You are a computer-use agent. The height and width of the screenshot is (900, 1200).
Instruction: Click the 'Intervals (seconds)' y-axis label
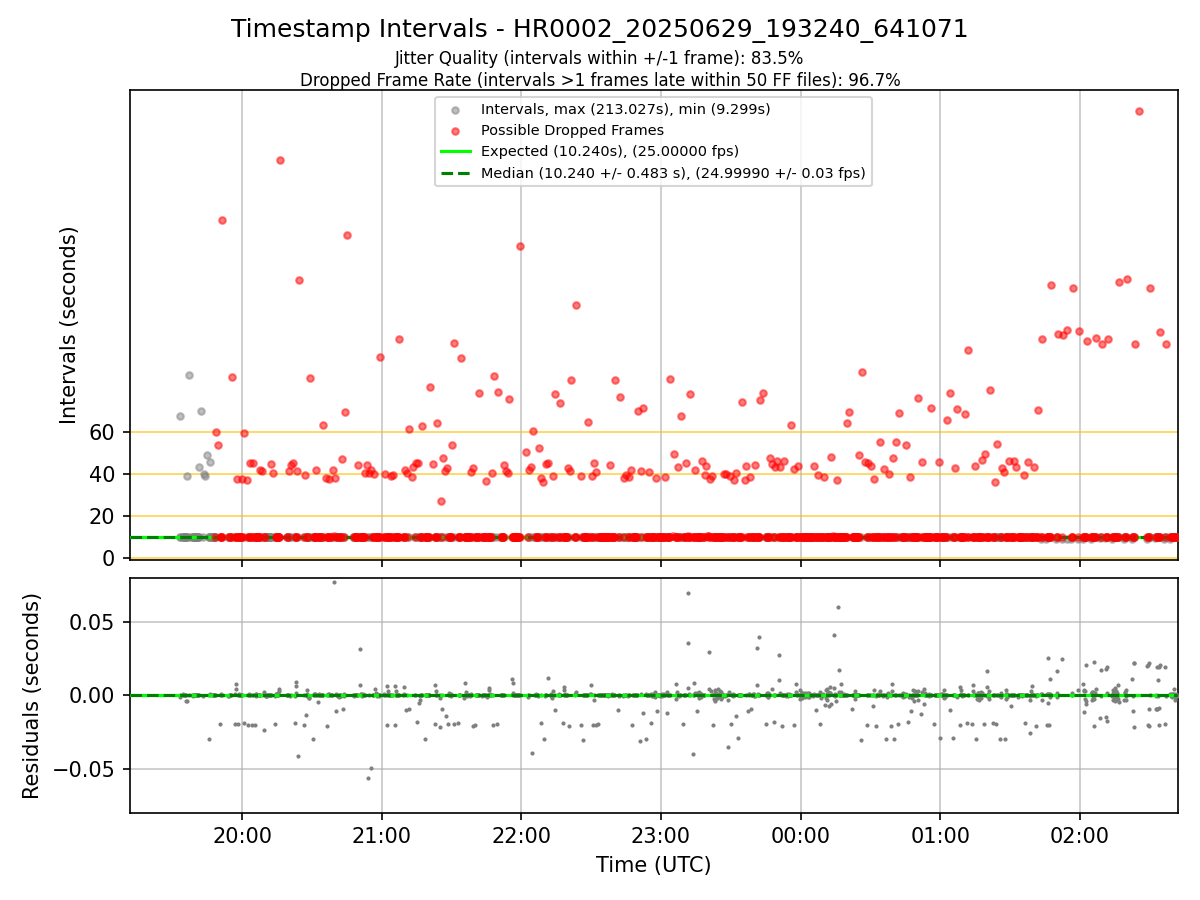[69, 324]
